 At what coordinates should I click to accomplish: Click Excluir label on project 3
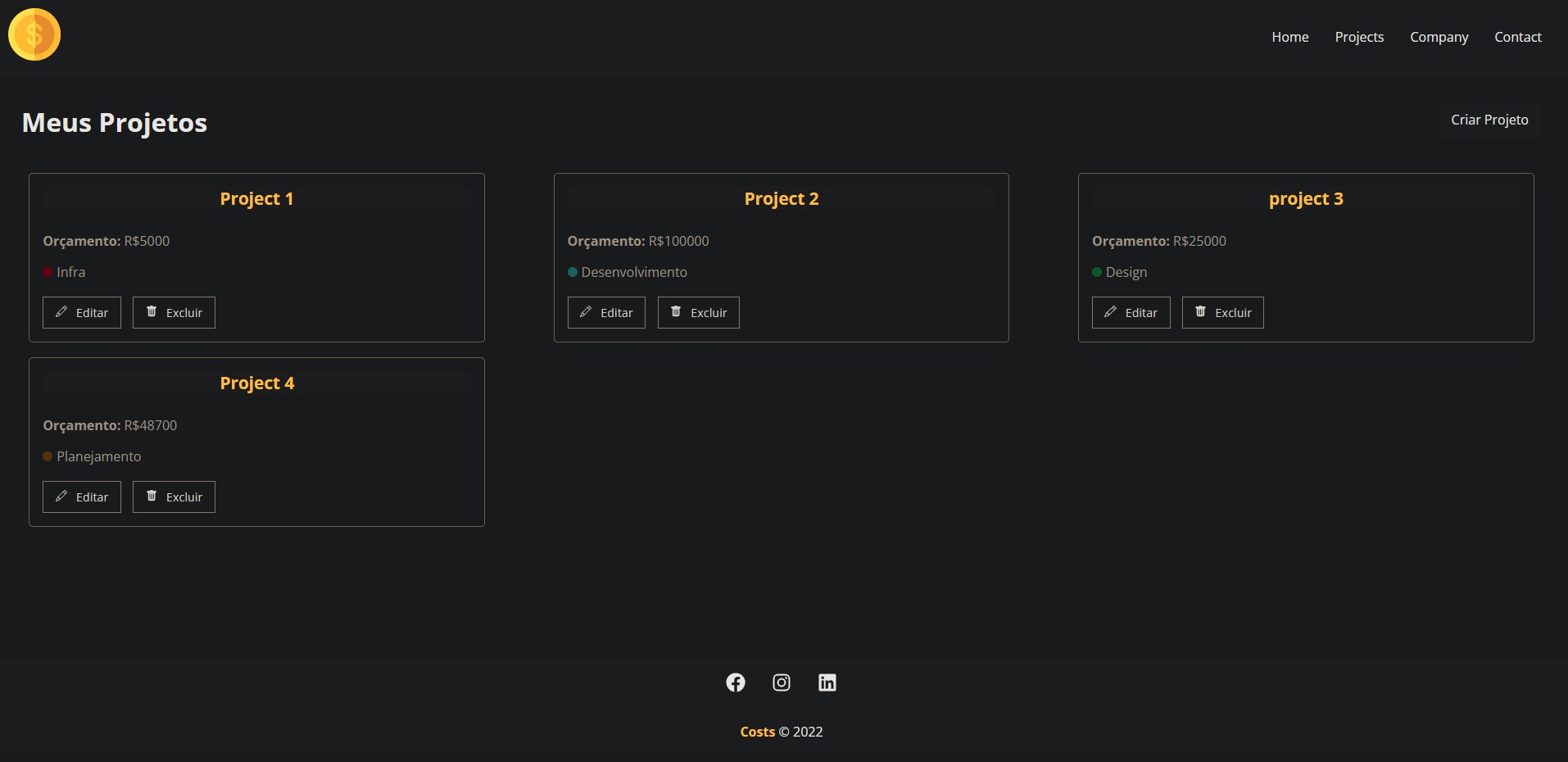[x=1233, y=313]
